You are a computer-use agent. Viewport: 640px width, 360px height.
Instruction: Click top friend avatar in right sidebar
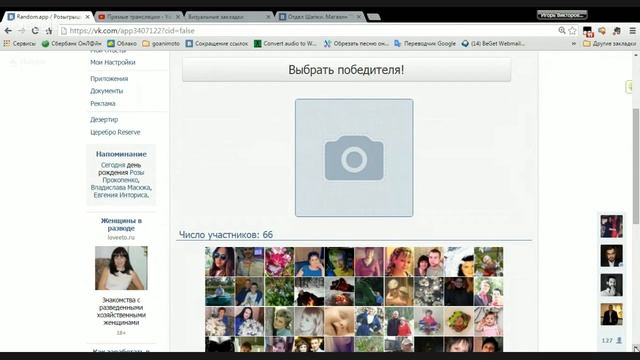click(x=611, y=226)
